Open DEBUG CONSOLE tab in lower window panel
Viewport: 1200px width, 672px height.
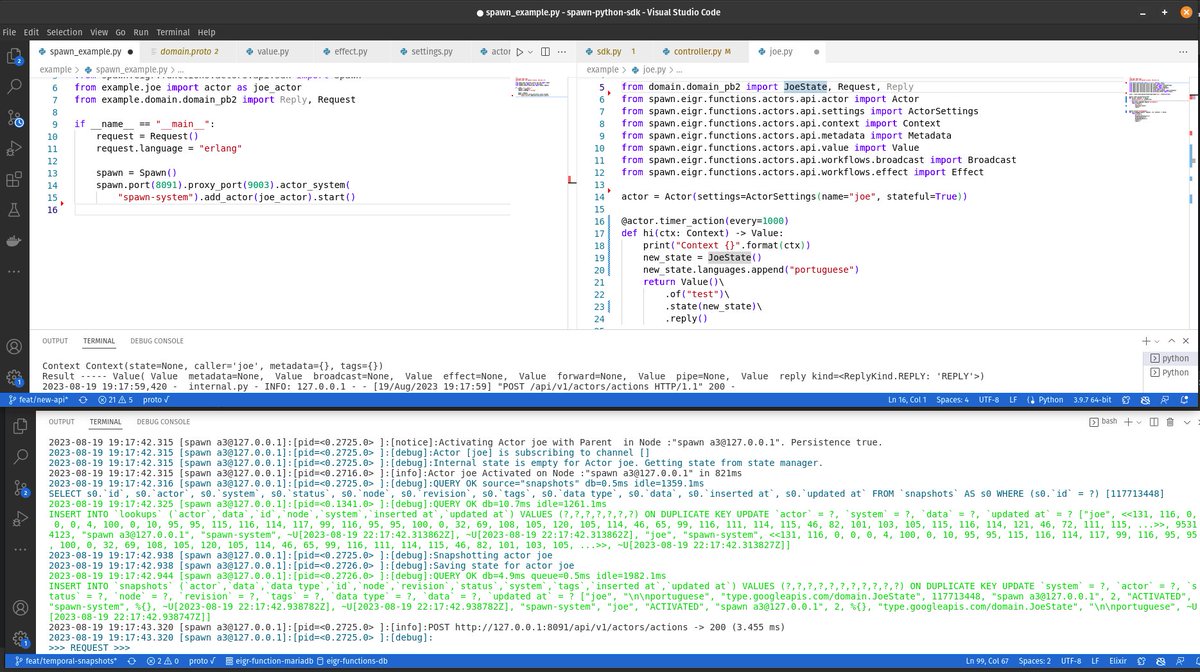(x=163, y=422)
